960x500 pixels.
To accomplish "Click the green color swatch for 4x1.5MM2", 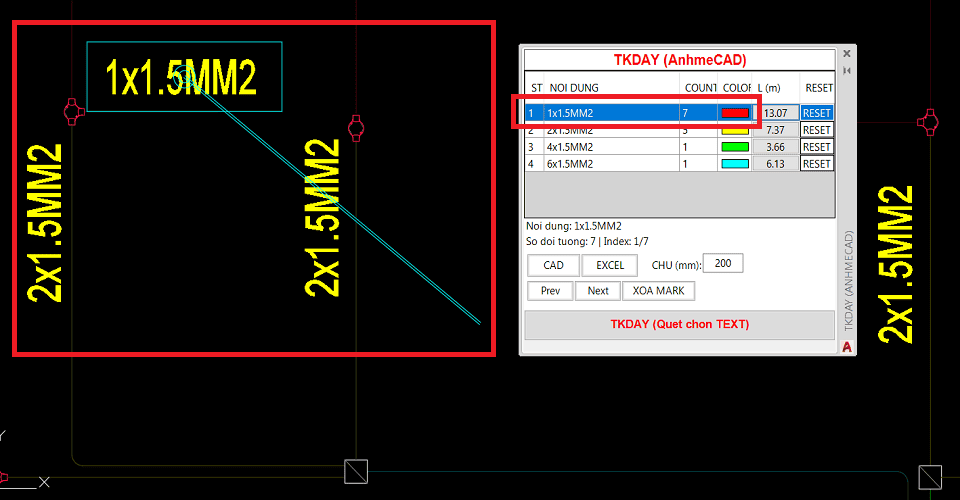I will 735,147.
